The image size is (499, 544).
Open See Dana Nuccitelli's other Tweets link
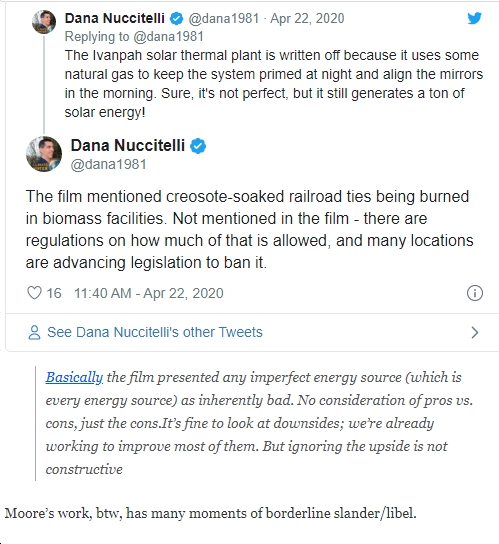(x=155, y=332)
